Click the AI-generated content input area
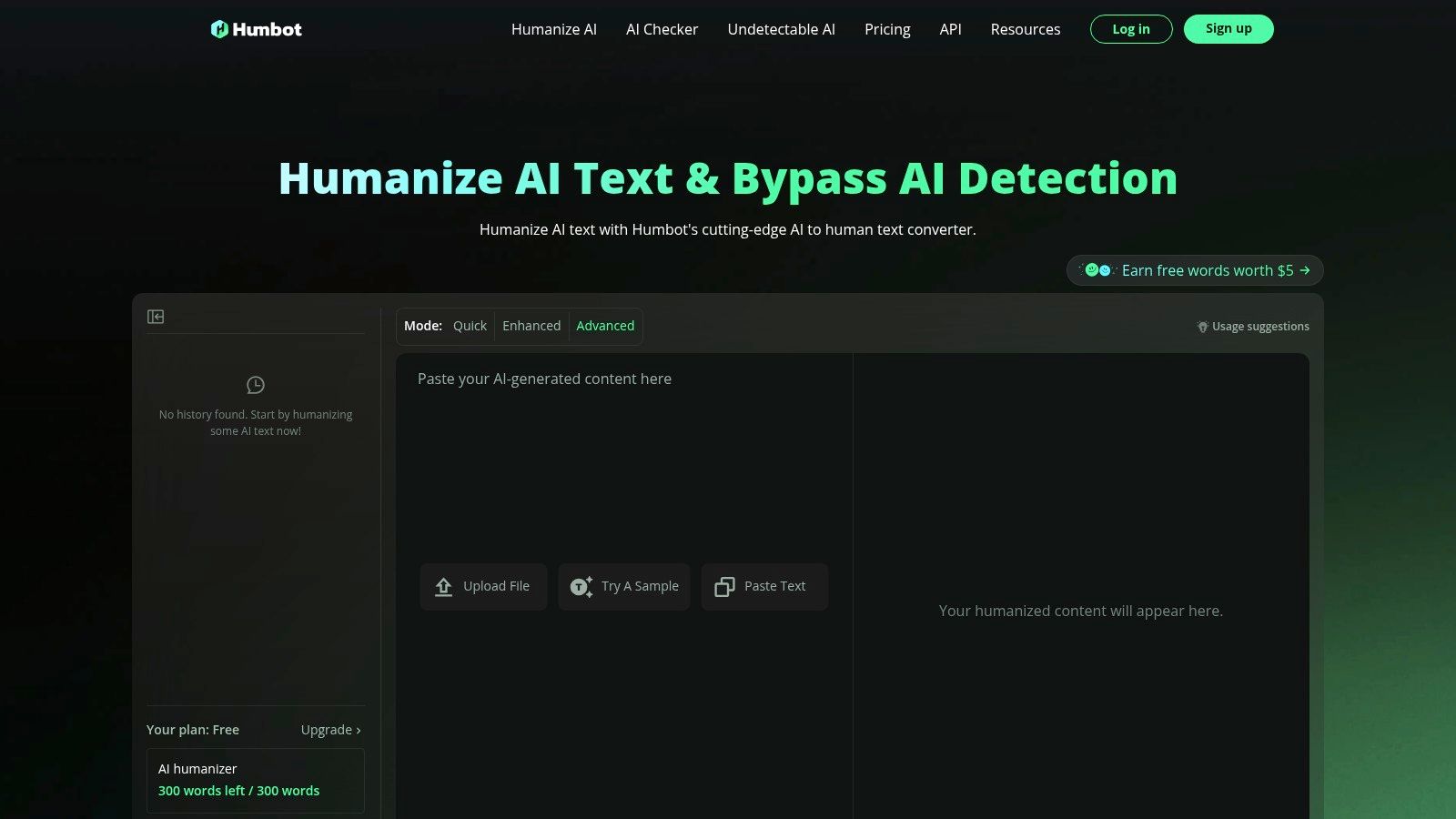This screenshot has height=819, width=1456. 624,586
